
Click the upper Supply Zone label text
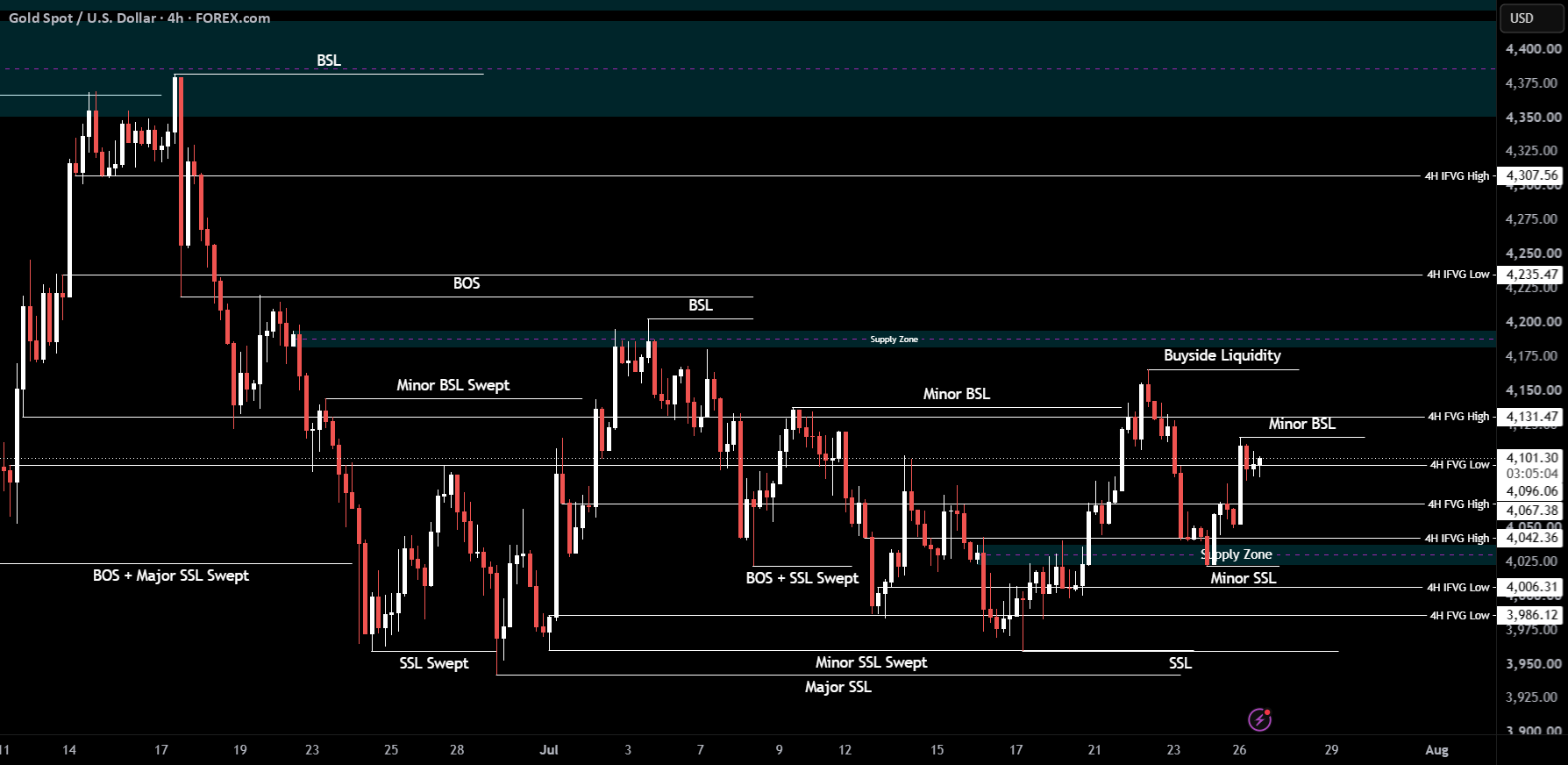click(x=894, y=340)
